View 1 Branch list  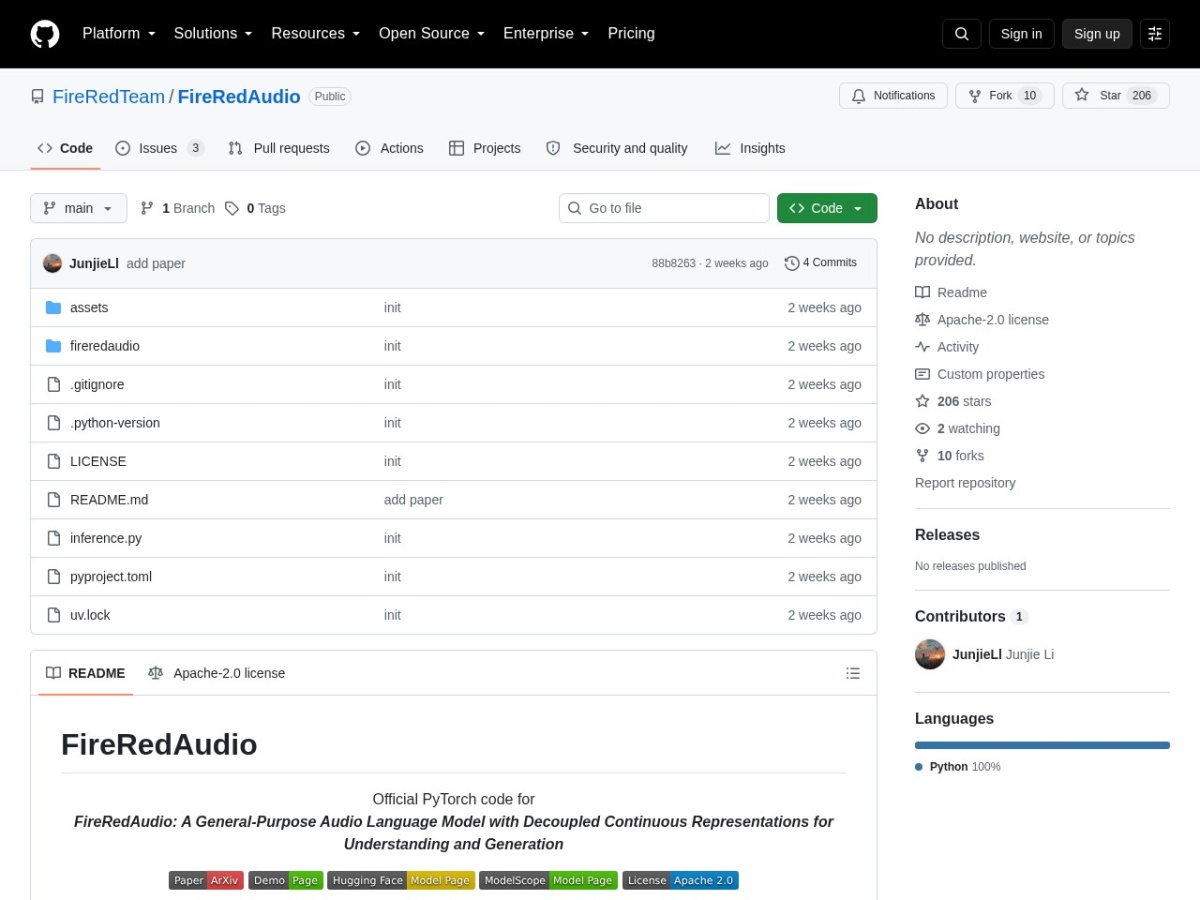click(177, 208)
